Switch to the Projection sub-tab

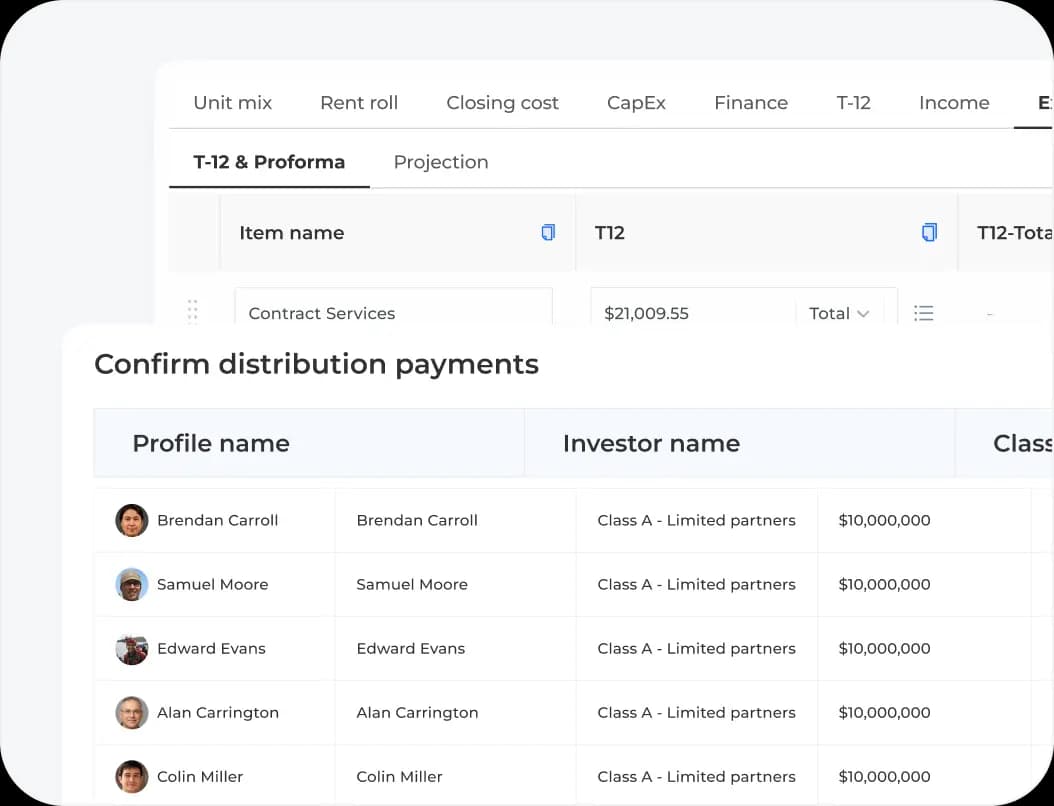[441, 162]
